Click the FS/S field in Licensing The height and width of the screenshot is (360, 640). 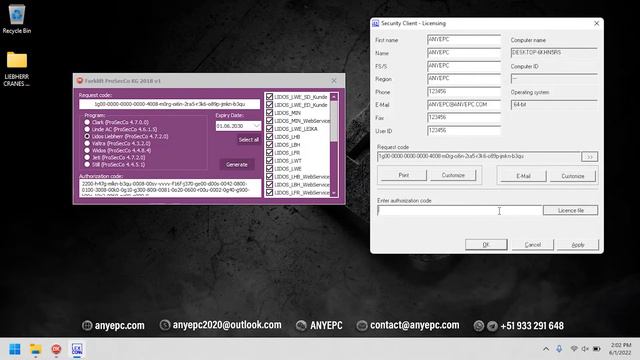[x=464, y=66]
